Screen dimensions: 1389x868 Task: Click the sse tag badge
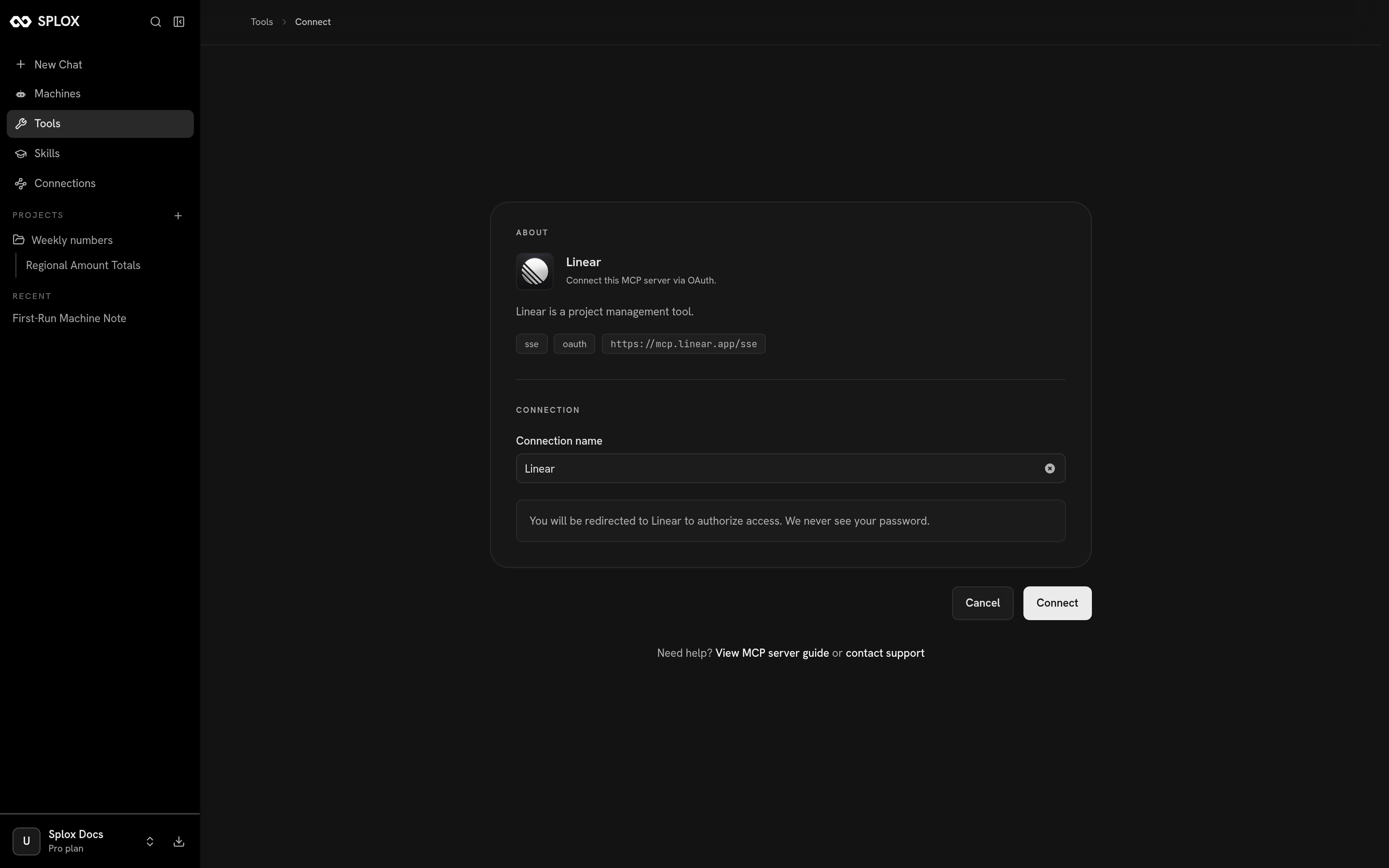531,344
